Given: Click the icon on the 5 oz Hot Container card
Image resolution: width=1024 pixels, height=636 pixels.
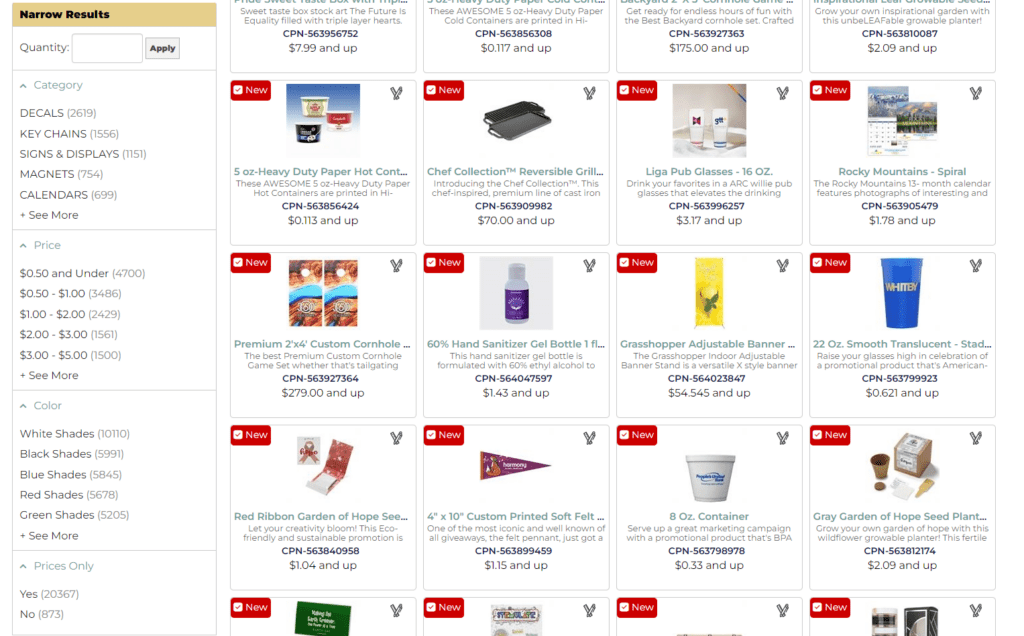Looking at the screenshot, I should point(396,93).
